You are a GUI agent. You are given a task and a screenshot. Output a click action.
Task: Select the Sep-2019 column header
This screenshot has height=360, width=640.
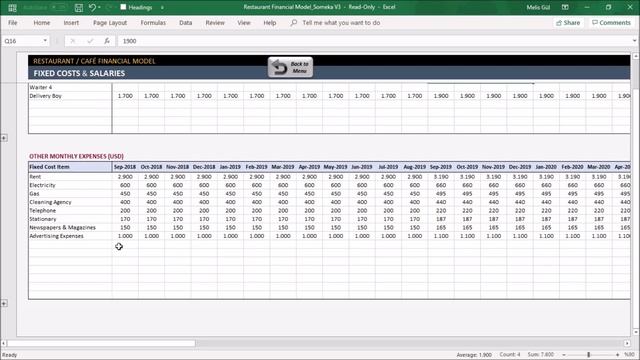[441, 167]
